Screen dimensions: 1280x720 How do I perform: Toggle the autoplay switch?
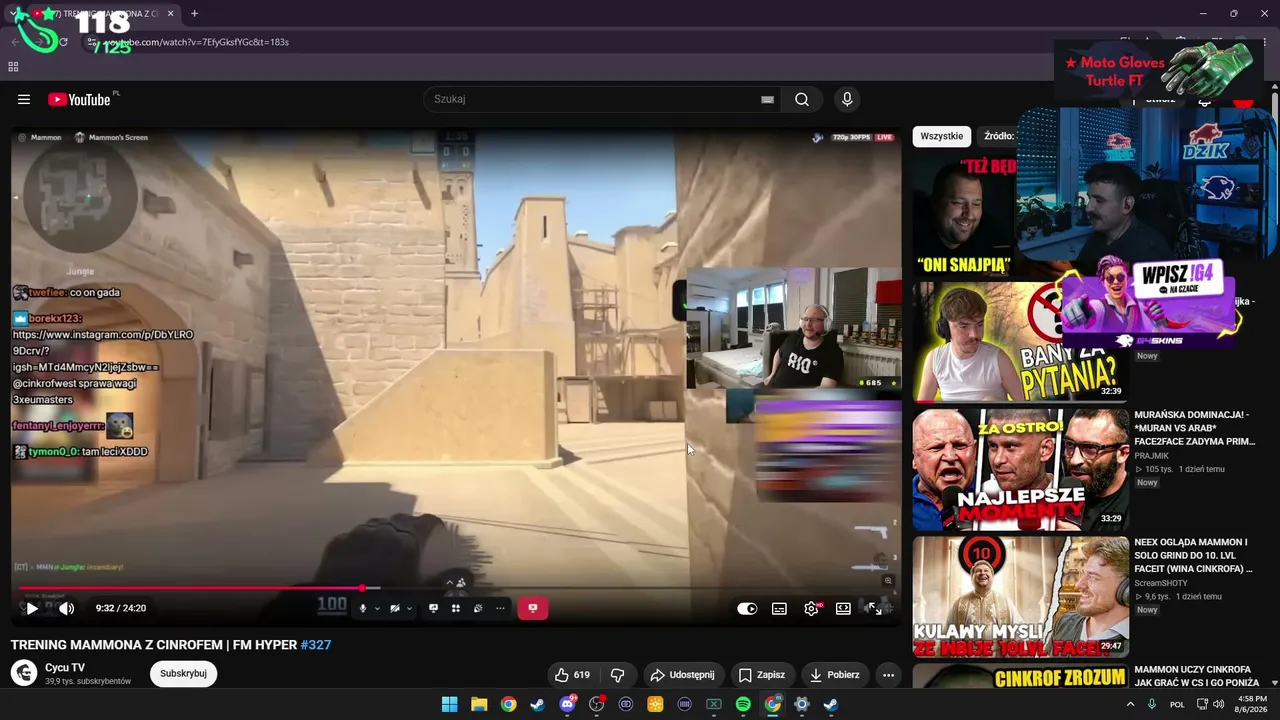coord(747,608)
